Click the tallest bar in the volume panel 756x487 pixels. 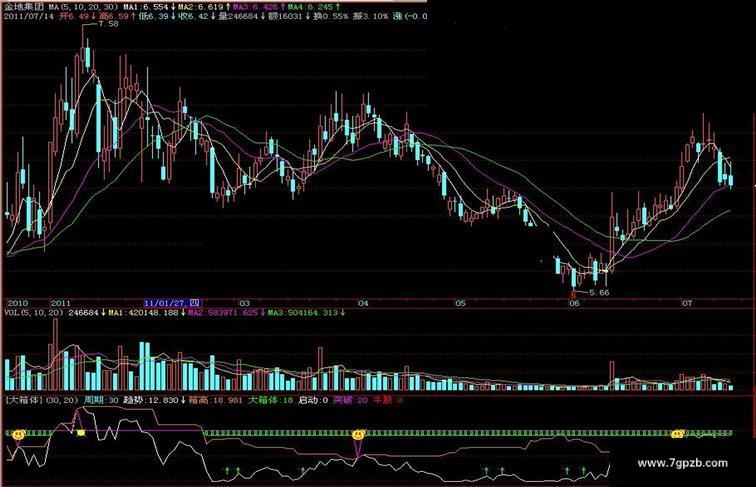[x=55, y=354]
